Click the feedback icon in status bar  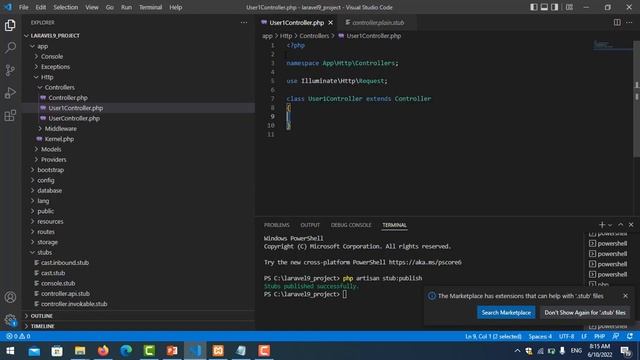(x=616, y=336)
